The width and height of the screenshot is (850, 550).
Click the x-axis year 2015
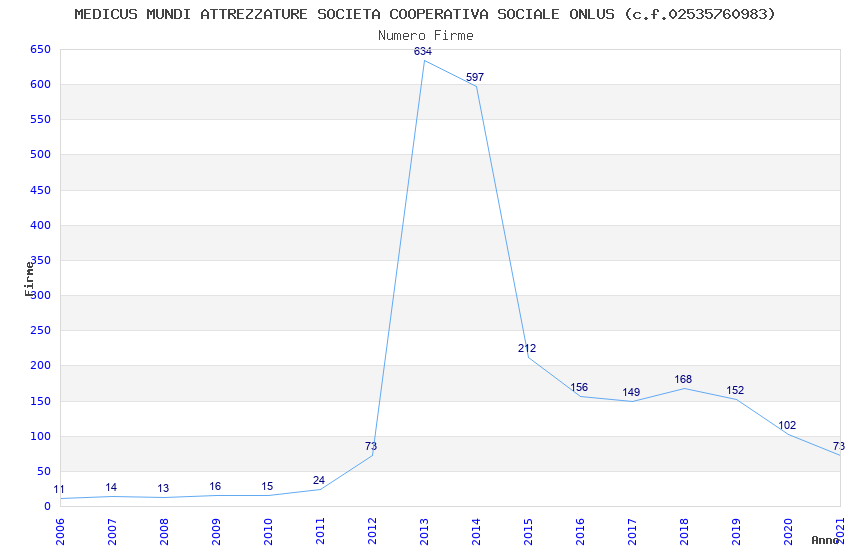click(528, 532)
